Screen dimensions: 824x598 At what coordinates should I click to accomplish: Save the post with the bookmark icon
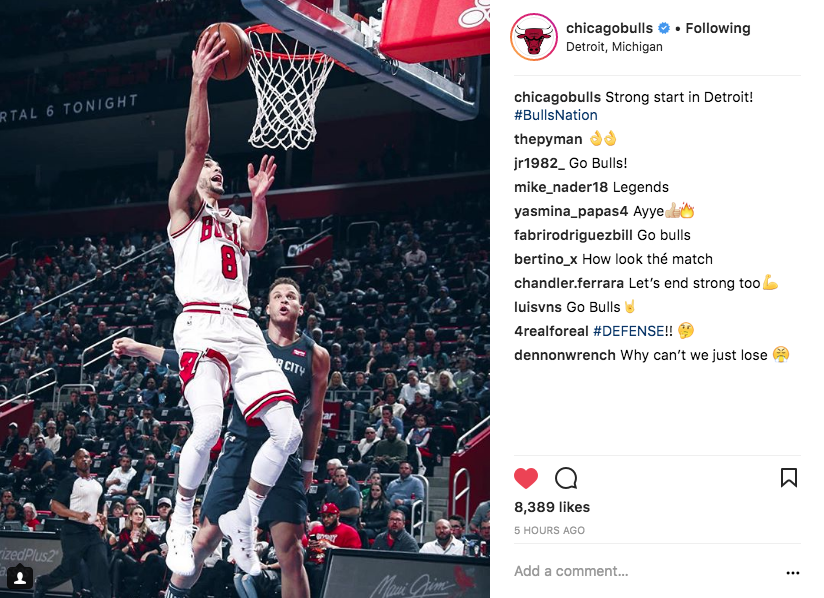[789, 478]
